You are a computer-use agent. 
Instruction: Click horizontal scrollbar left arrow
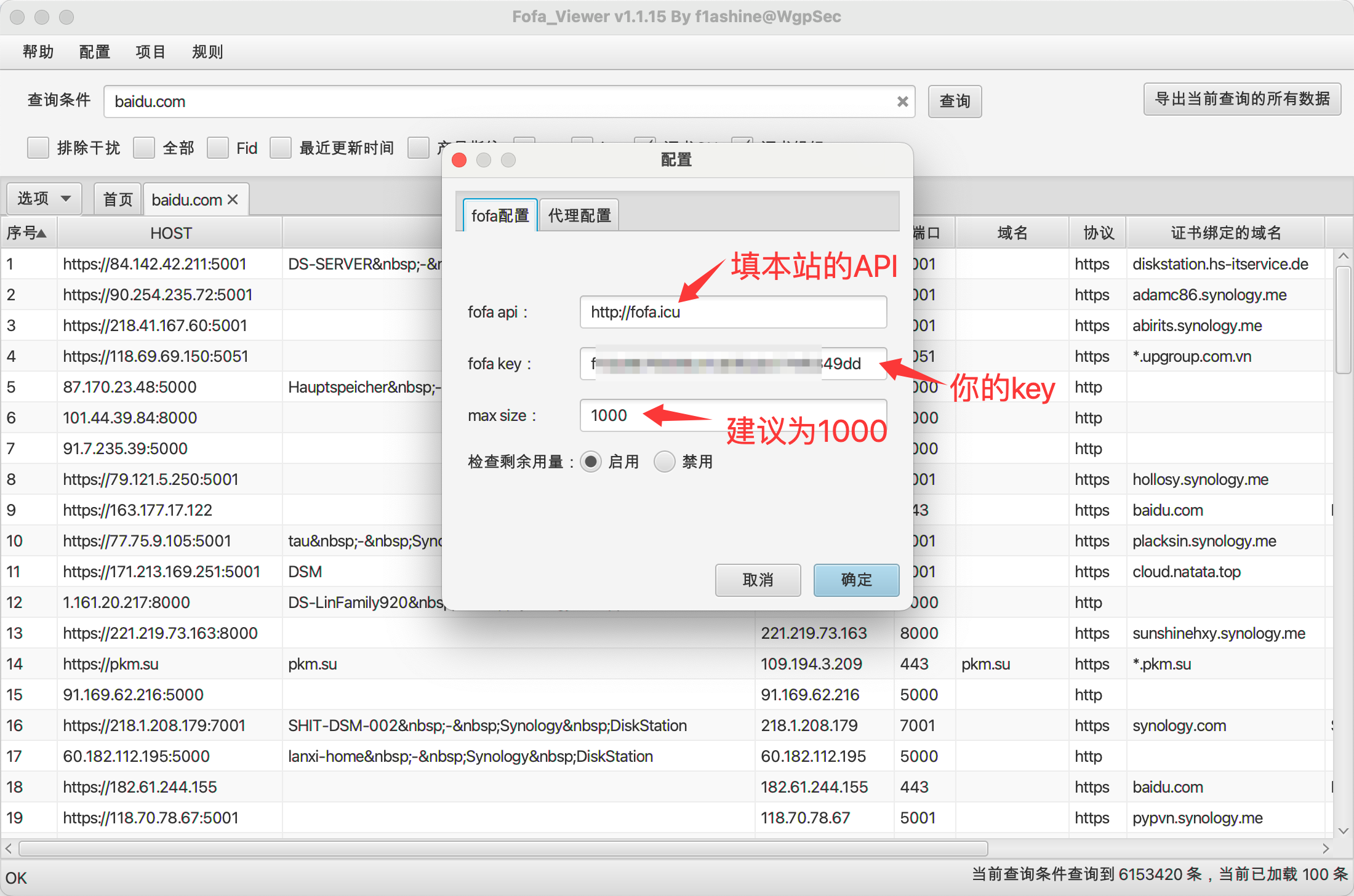click(9, 849)
